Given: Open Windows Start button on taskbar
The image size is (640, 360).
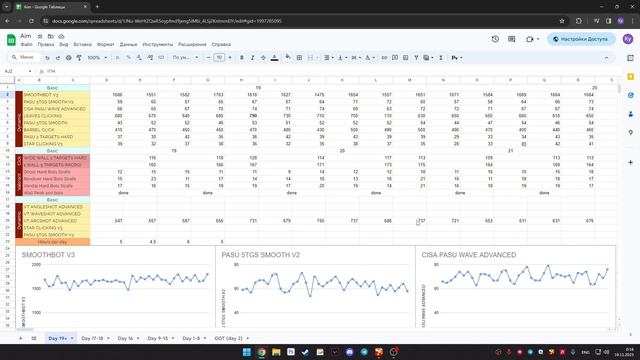Looking at the screenshot, I should [247, 352].
